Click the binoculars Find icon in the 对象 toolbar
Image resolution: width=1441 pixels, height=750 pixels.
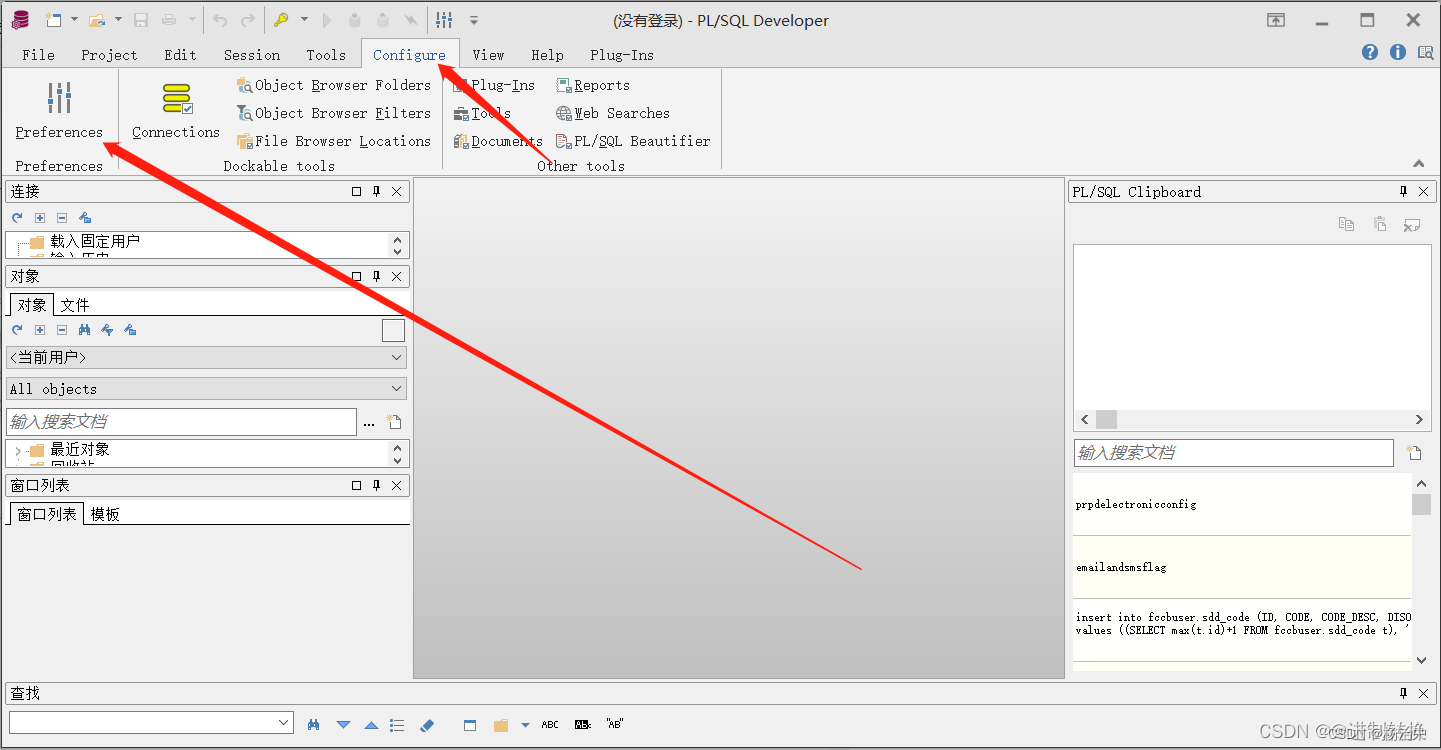[x=85, y=330]
